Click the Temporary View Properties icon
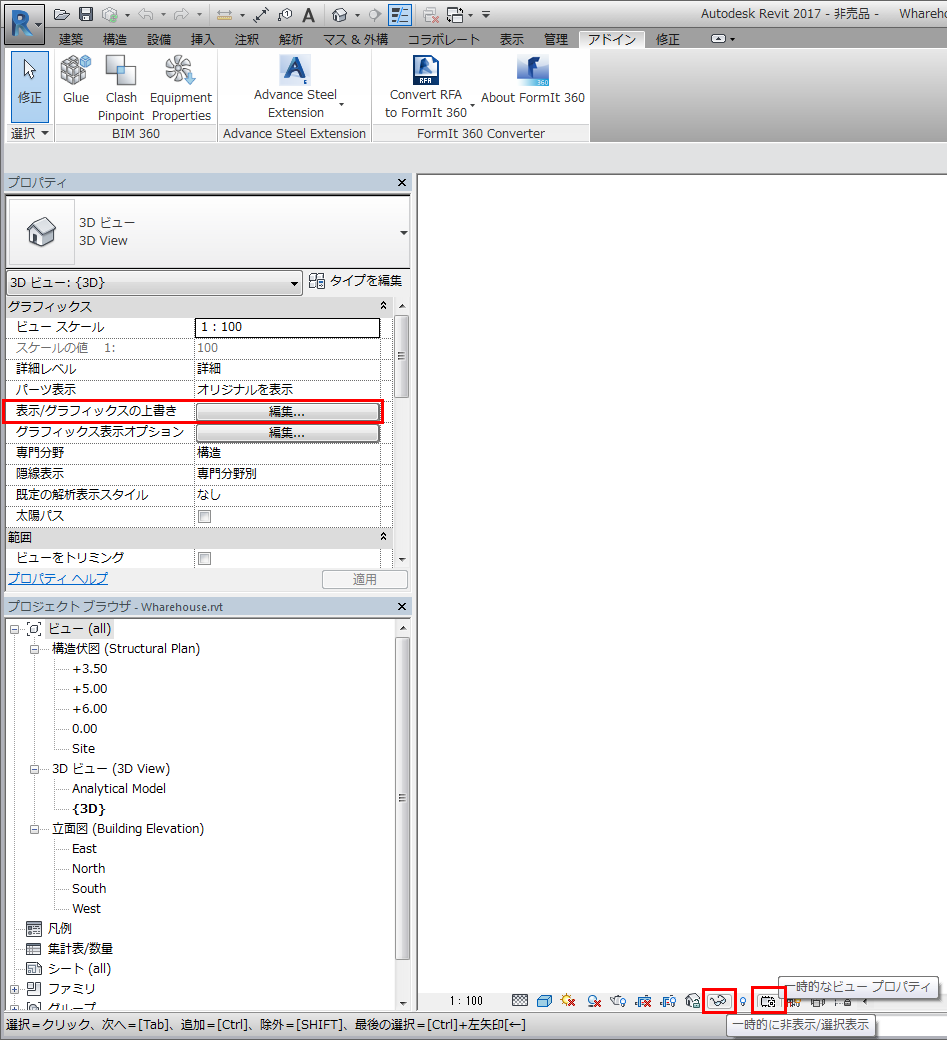 768,1002
